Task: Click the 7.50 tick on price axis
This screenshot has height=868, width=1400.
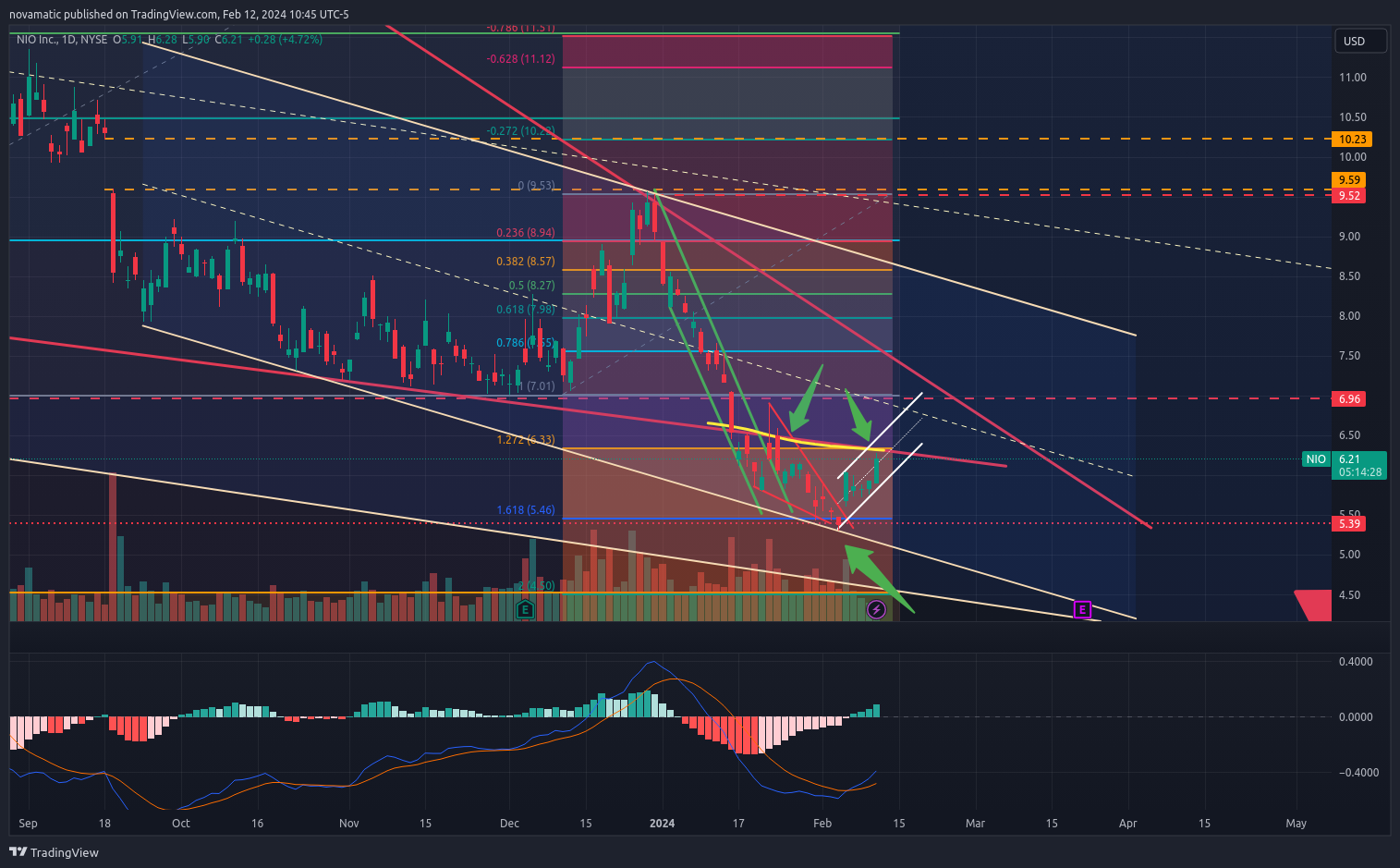Action: [1350, 356]
